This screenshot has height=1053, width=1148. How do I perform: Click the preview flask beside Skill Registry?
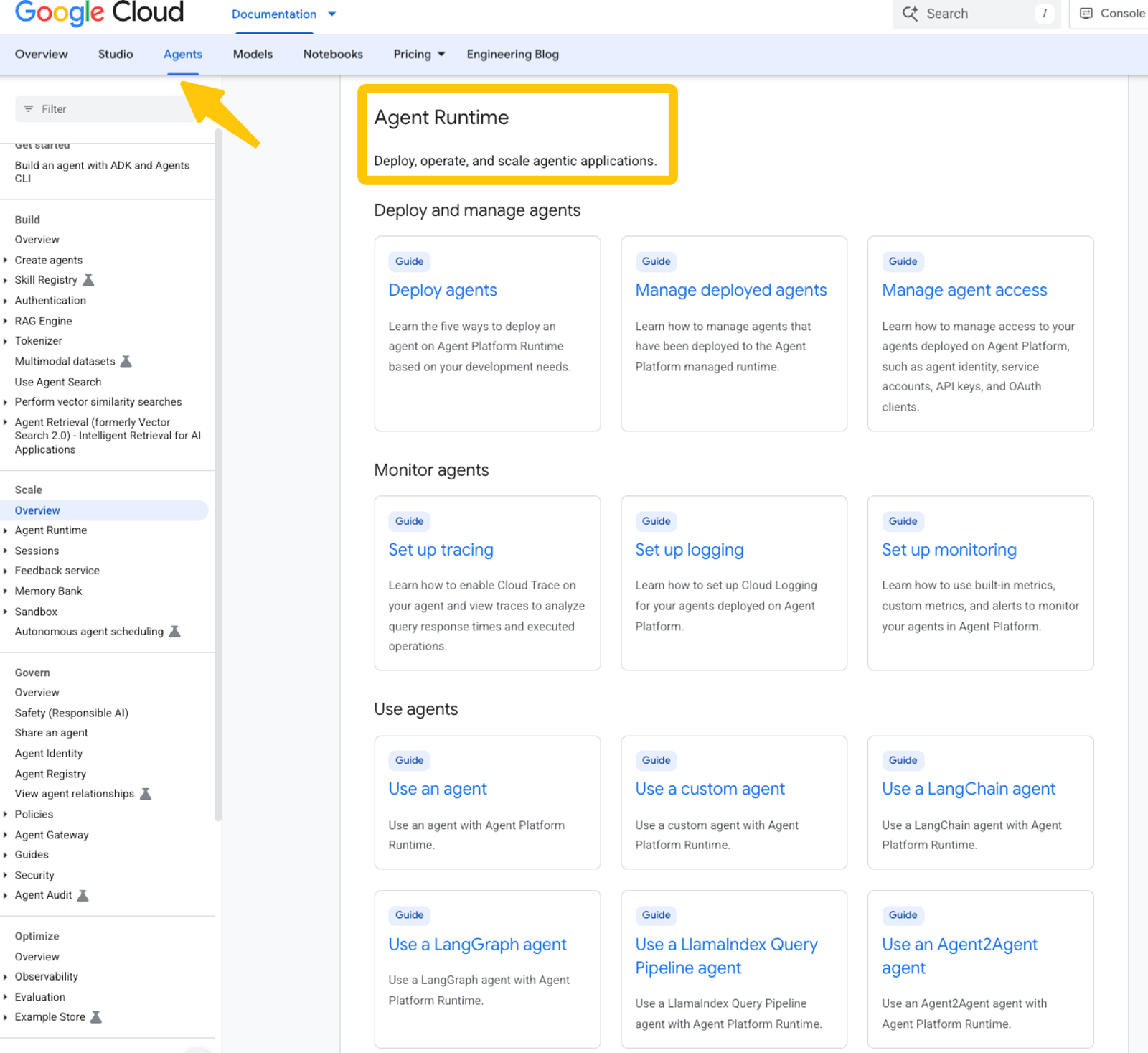[x=88, y=280]
